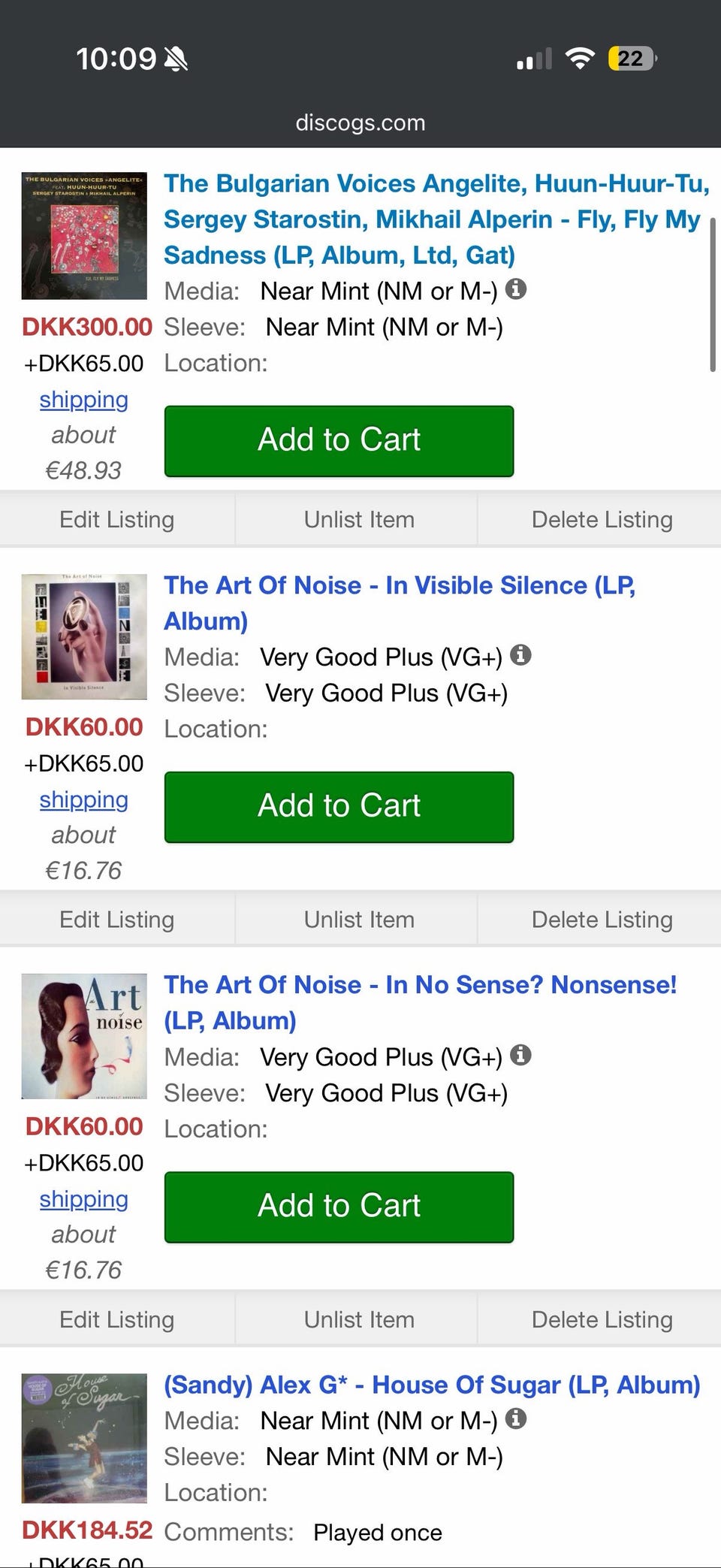This screenshot has height=1568, width=721.
Task: Open shipping link under DKK300.00 price
Action: point(84,400)
